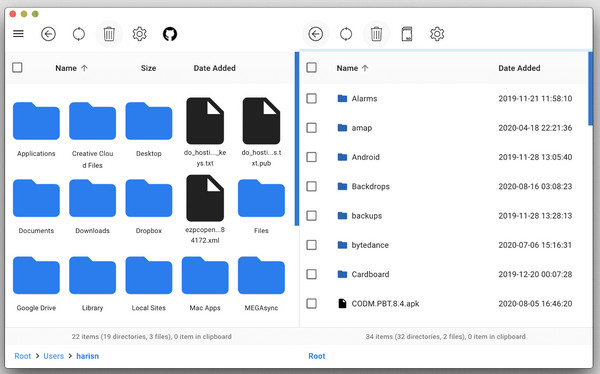The width and height of the screenshot is (600, 374).
Task: Check the Cardboard row checkbox
Action: (311, 274)
